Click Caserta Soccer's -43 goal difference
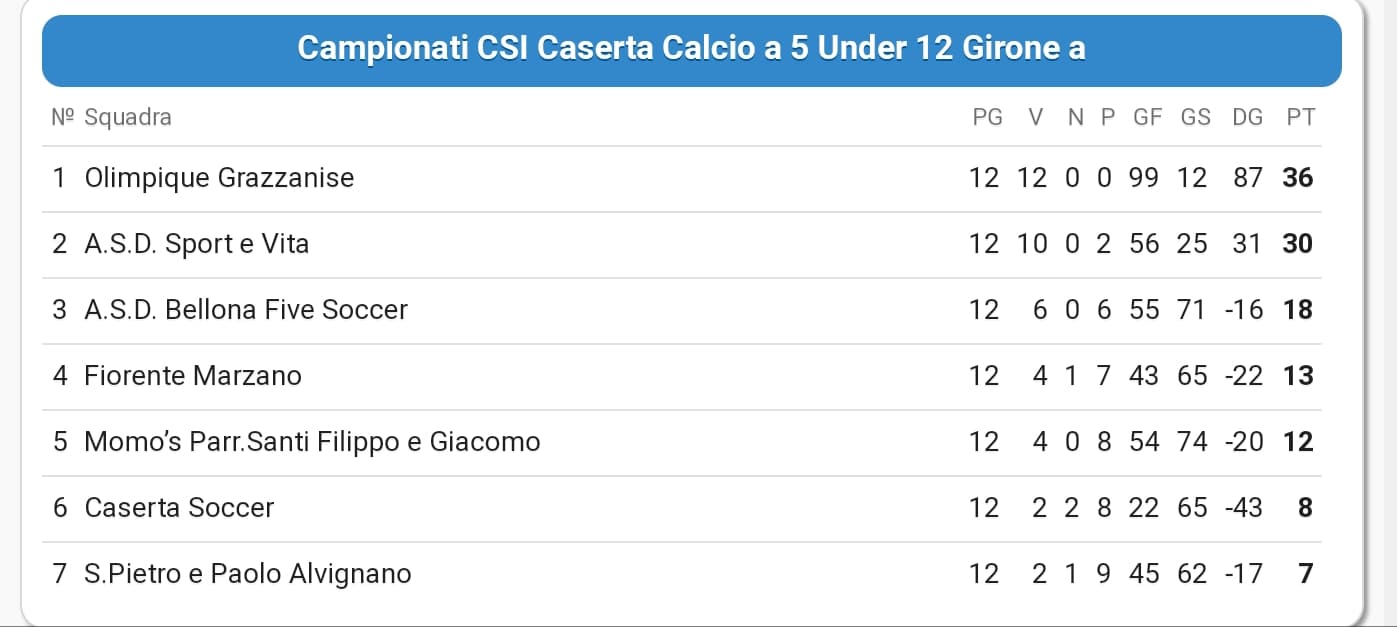Viewport: 1397px width, 627px height. coord(1243,508)
